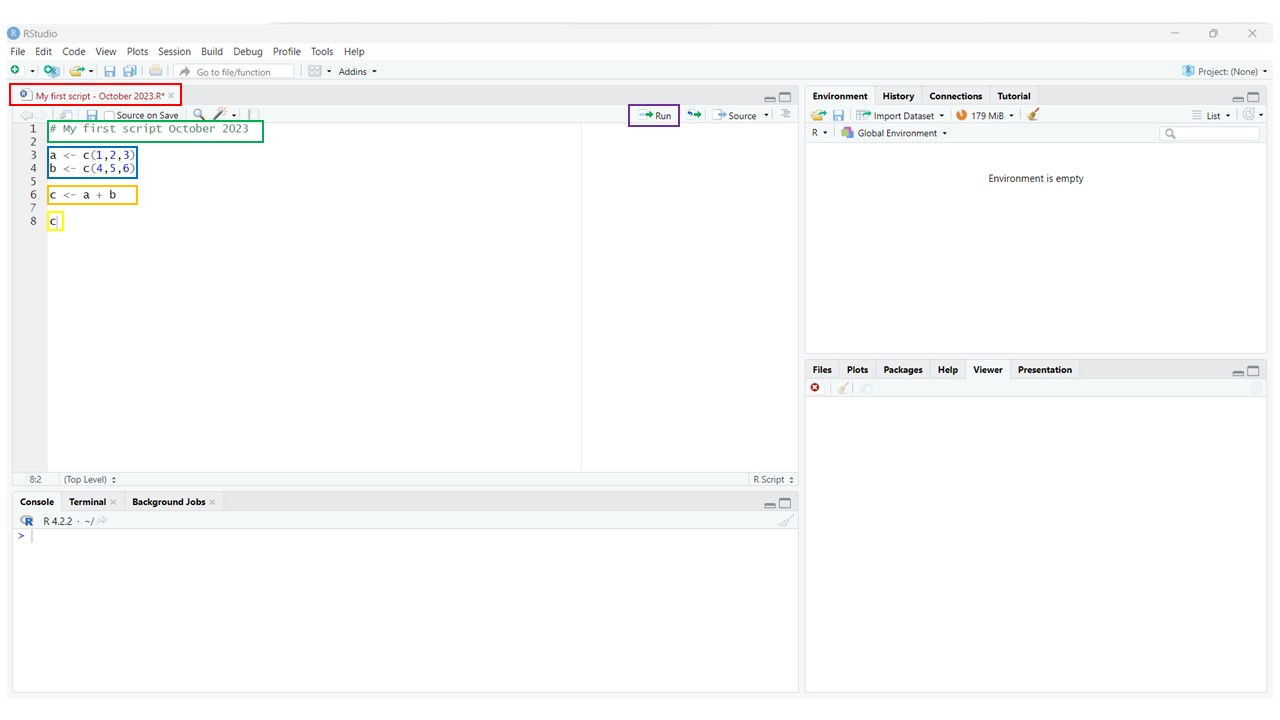The width and height of the screenshot is (1280, 720).
Task: Click the Save all documents icon
Action: pyautogui.click(x=129, y=71)
